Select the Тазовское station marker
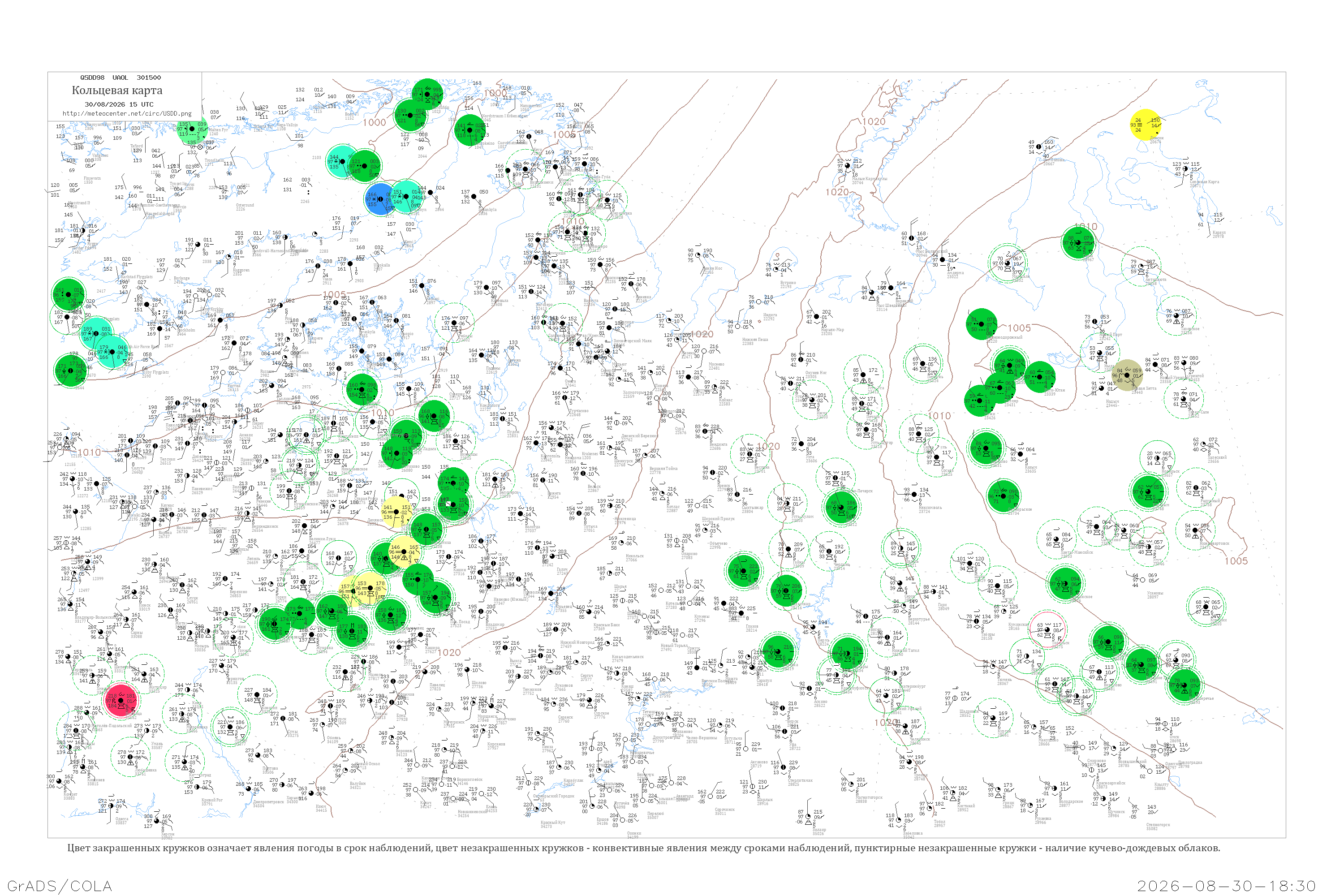The width and height of the screenshot is (1344, 896). [x=1176, y=315]
